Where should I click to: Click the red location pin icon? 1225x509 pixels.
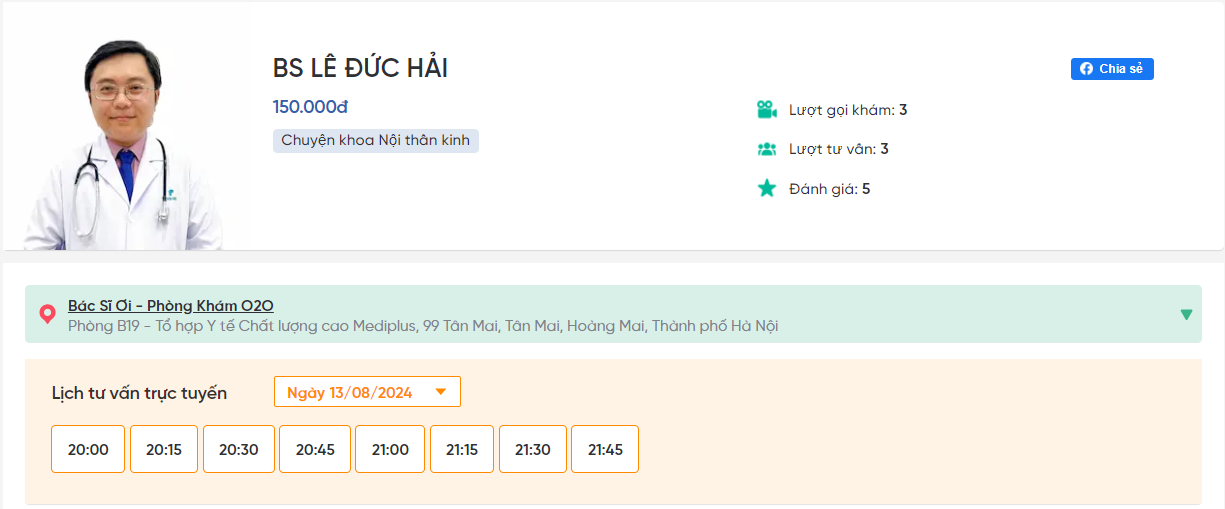(x=47, y=314)
